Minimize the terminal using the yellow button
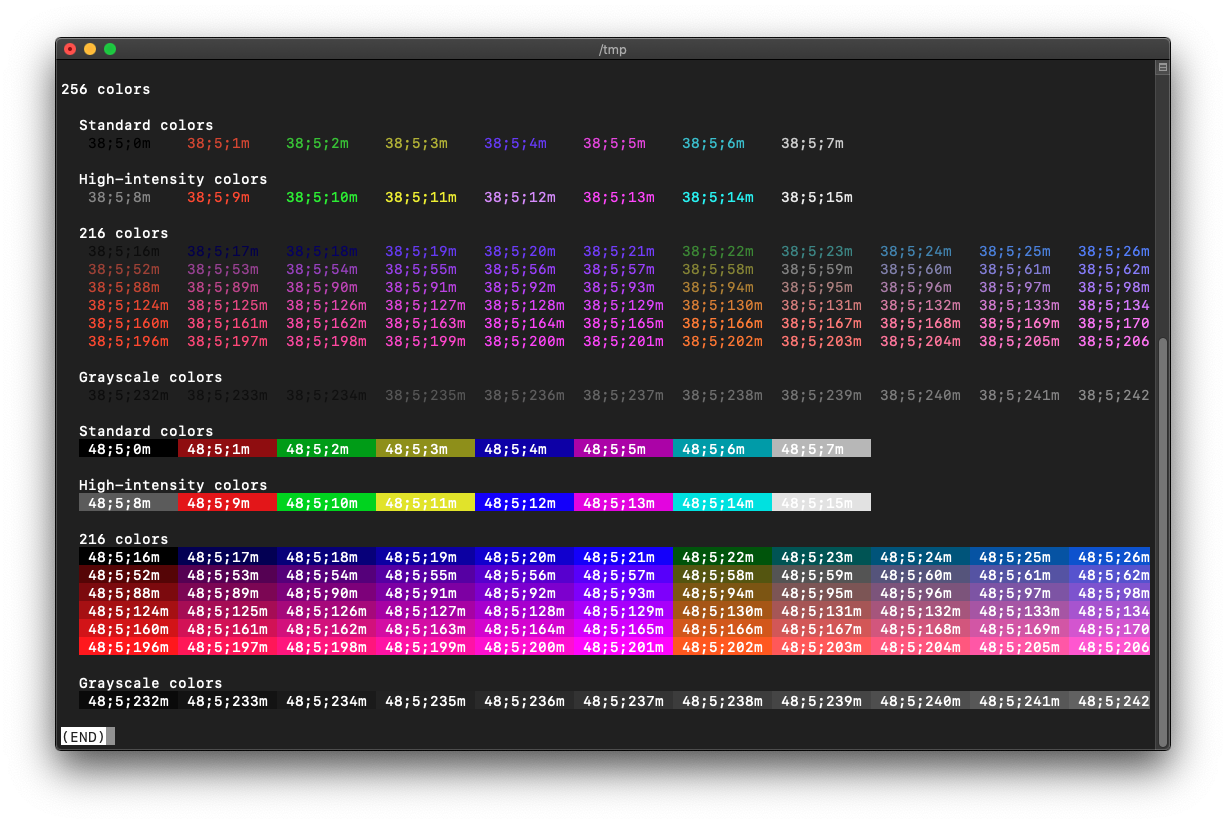Image resolution: width=1226 pixels, height=824 pixels. pos(90,49)
